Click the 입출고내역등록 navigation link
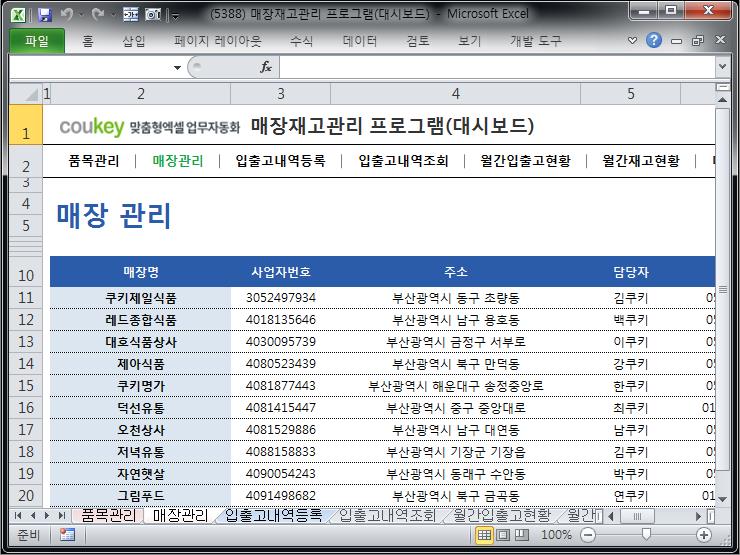The width and height of the screenshot is (740, 555). [x=280, y=161]
